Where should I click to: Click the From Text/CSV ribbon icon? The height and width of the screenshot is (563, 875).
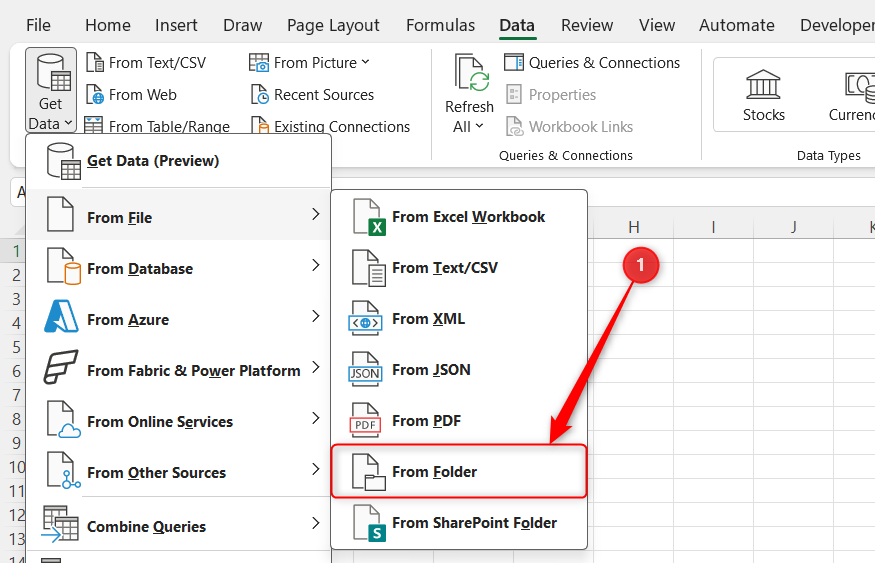[95, 62]
